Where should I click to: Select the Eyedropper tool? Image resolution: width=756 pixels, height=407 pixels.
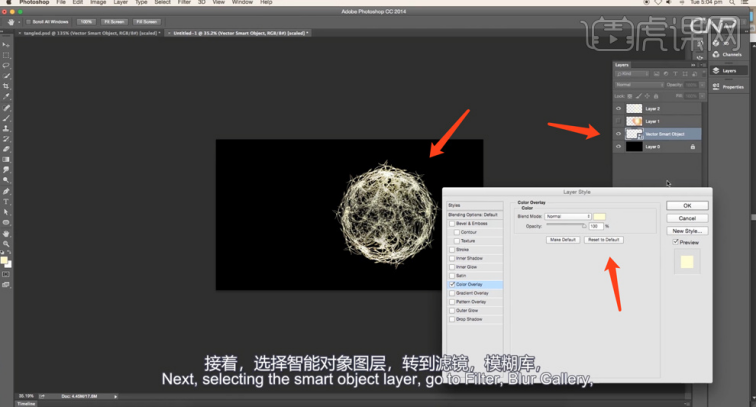click(x=6, y=96)
